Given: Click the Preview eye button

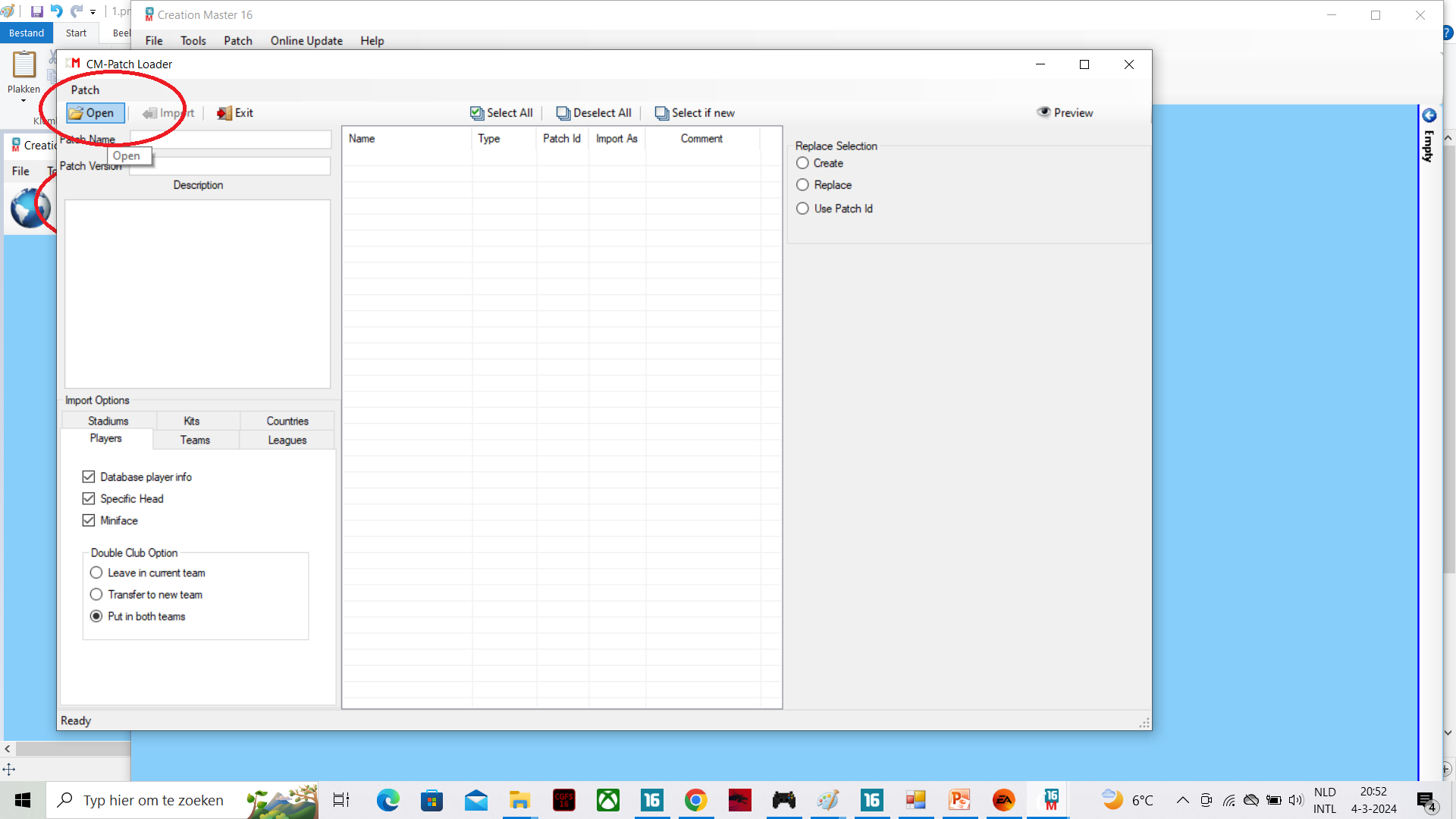Looking at the screenshot, I should [x=1065, y=113].
